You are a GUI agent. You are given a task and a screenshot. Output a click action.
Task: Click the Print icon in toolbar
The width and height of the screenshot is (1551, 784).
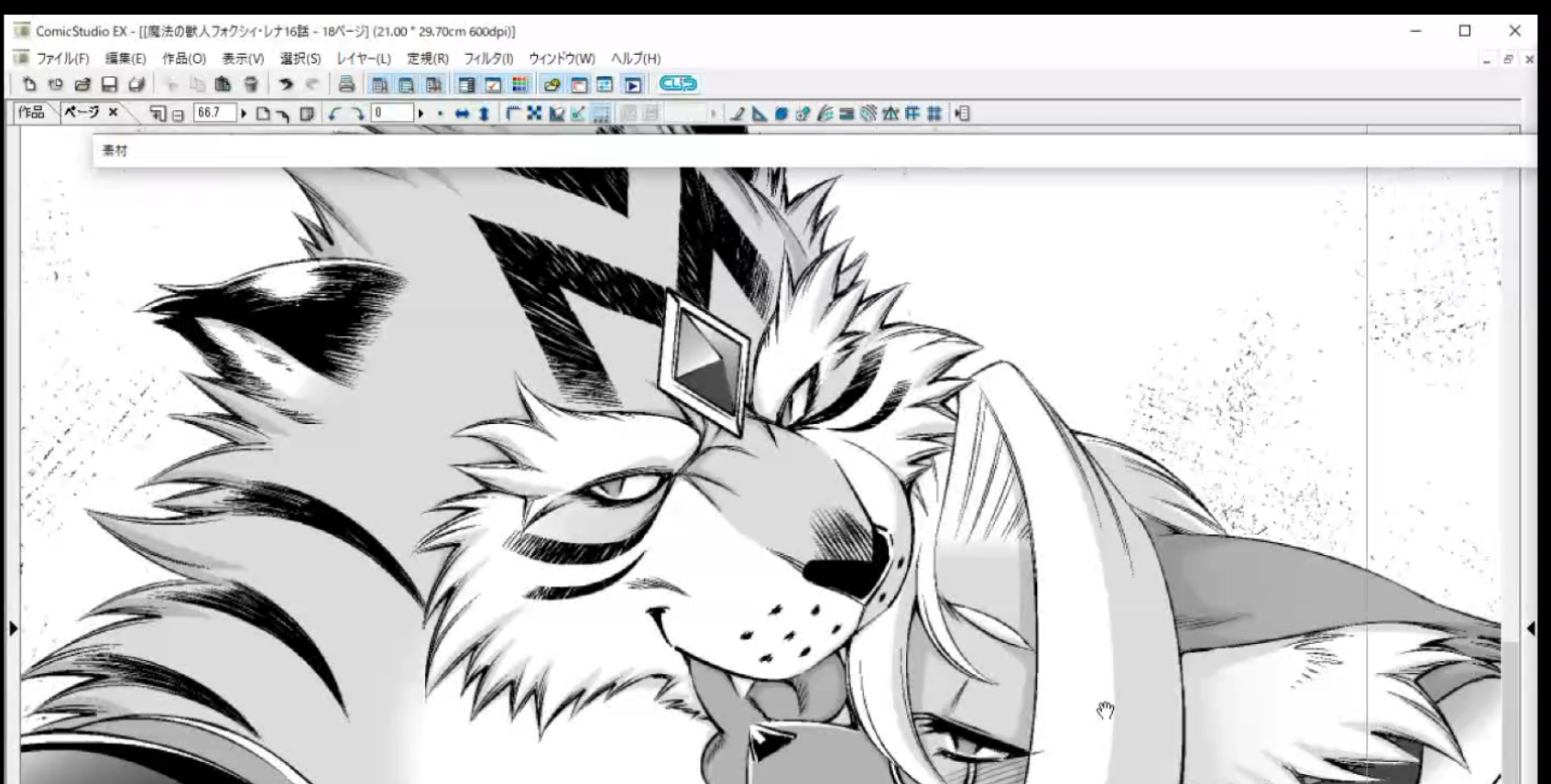point(346,85)
